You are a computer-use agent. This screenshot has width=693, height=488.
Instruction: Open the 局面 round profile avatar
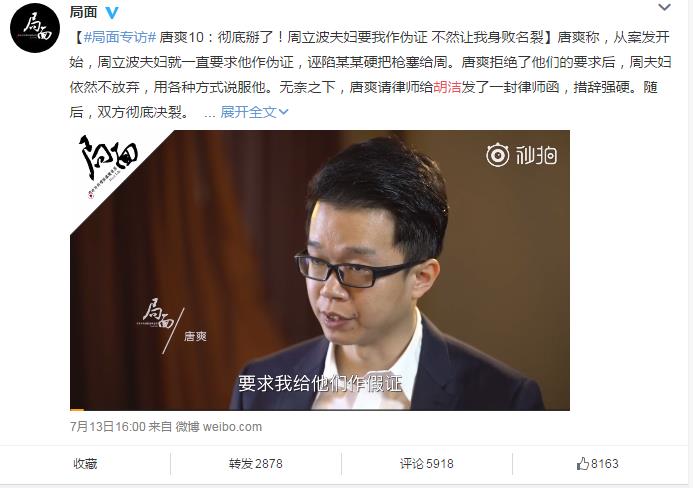[35, 27]
